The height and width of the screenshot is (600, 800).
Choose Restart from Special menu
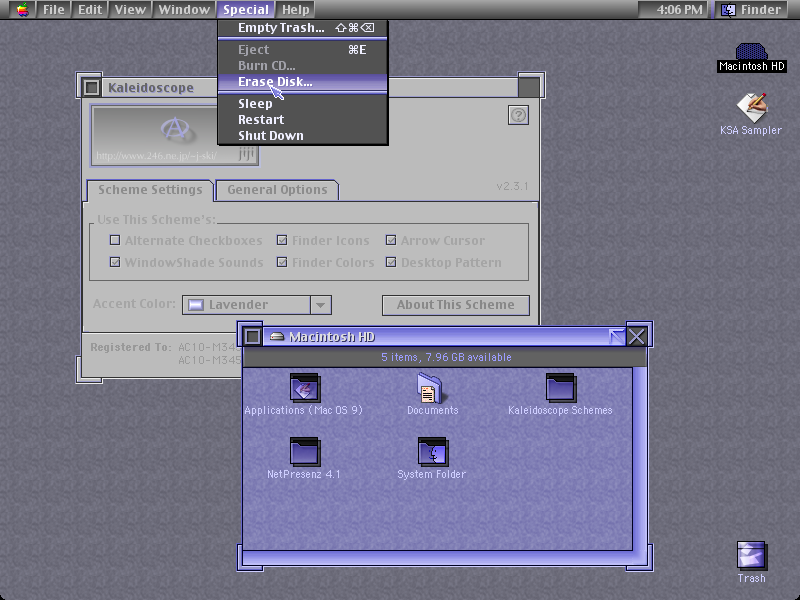[303, 119]
